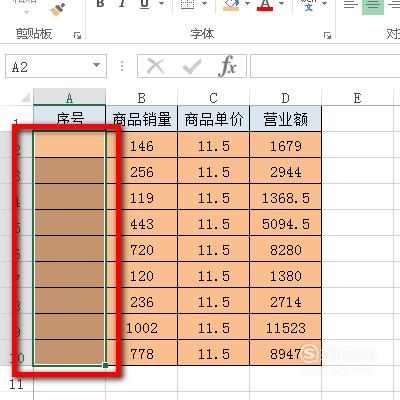Screen dimensions: 400x400
Task: Click the 营业额 header cell
Action: 286,118
